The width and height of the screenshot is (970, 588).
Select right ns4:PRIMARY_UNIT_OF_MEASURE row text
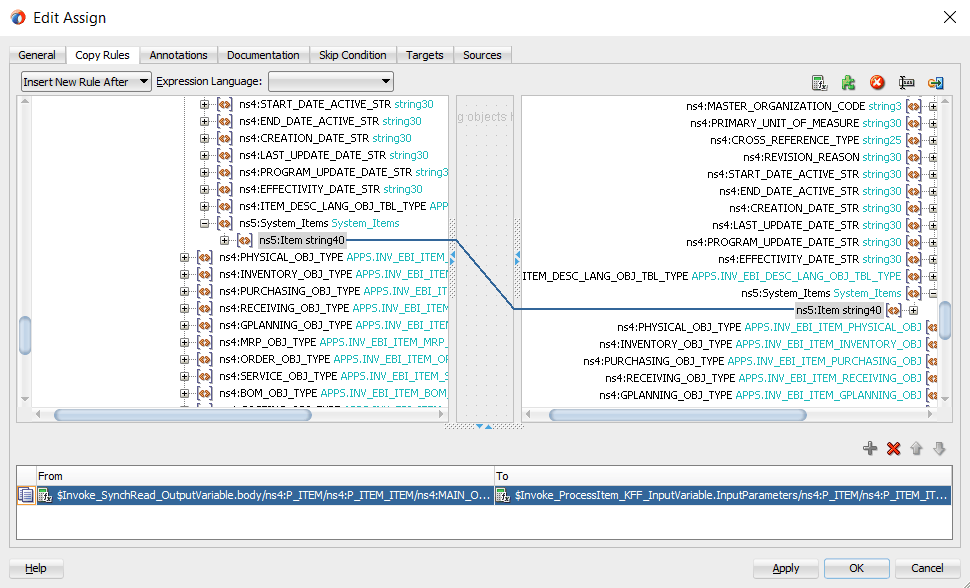796,123
